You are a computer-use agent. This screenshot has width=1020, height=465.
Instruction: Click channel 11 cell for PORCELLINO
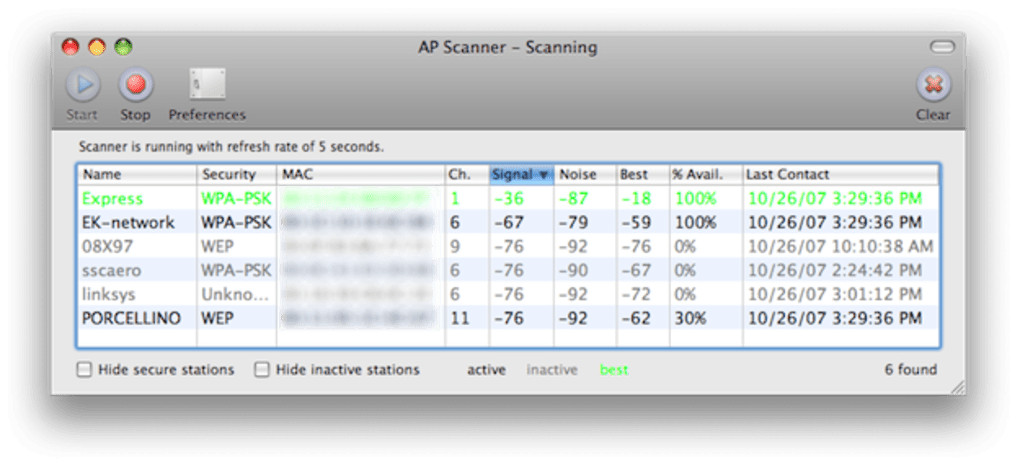(459, 319)
